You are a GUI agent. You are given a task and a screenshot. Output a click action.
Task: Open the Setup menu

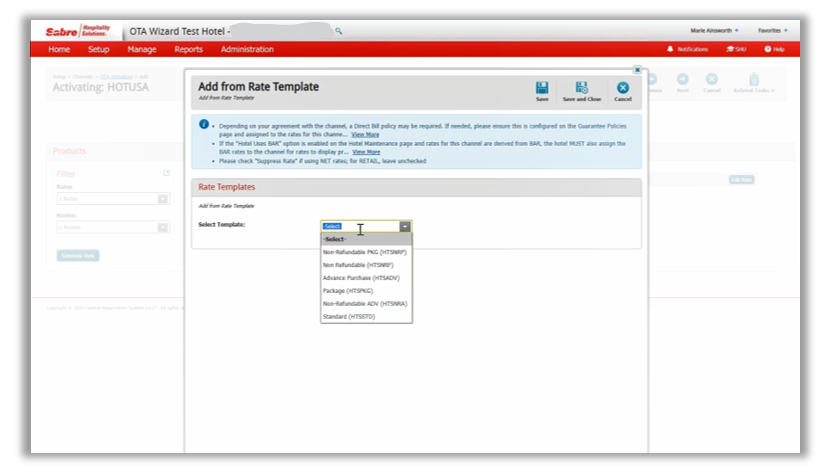(x=98, y=49)
